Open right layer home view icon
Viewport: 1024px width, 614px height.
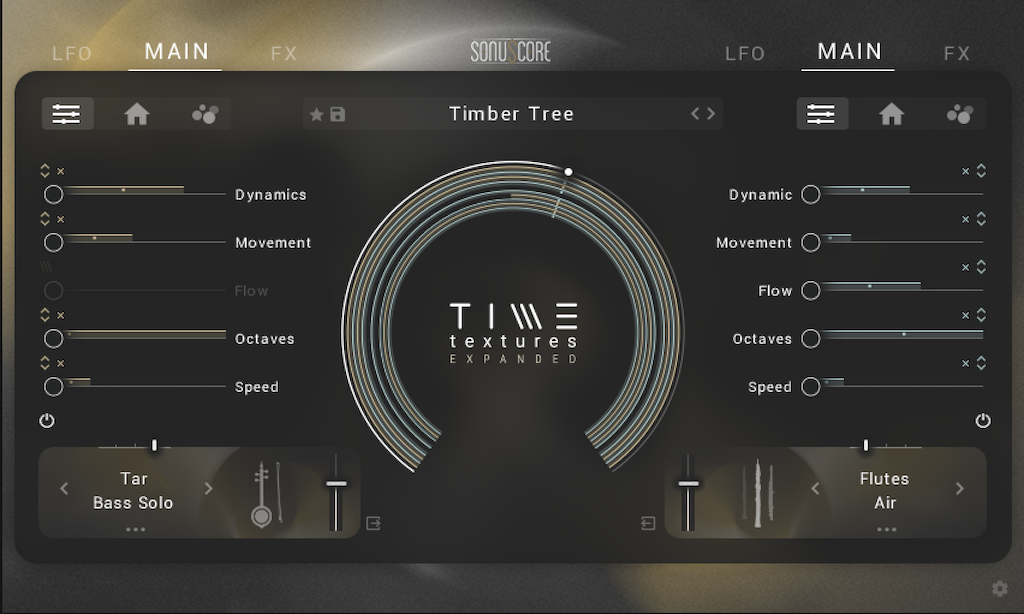891,114
